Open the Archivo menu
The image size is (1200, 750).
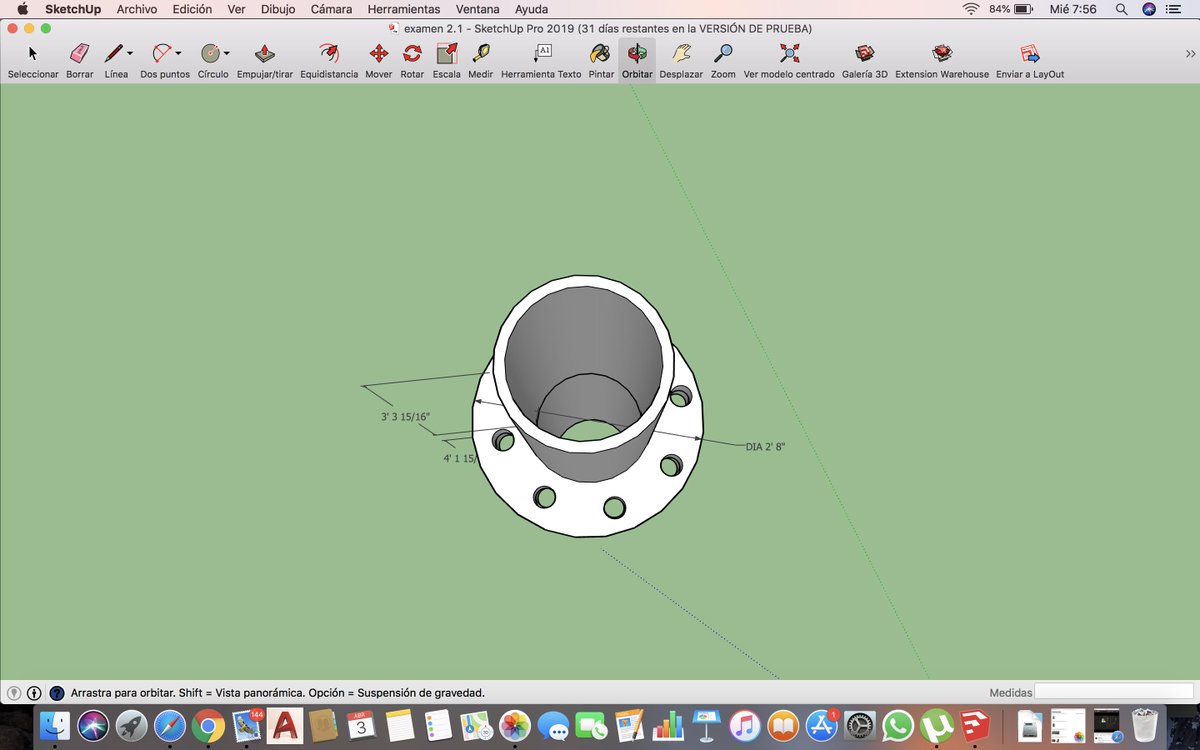pos(137,9)
